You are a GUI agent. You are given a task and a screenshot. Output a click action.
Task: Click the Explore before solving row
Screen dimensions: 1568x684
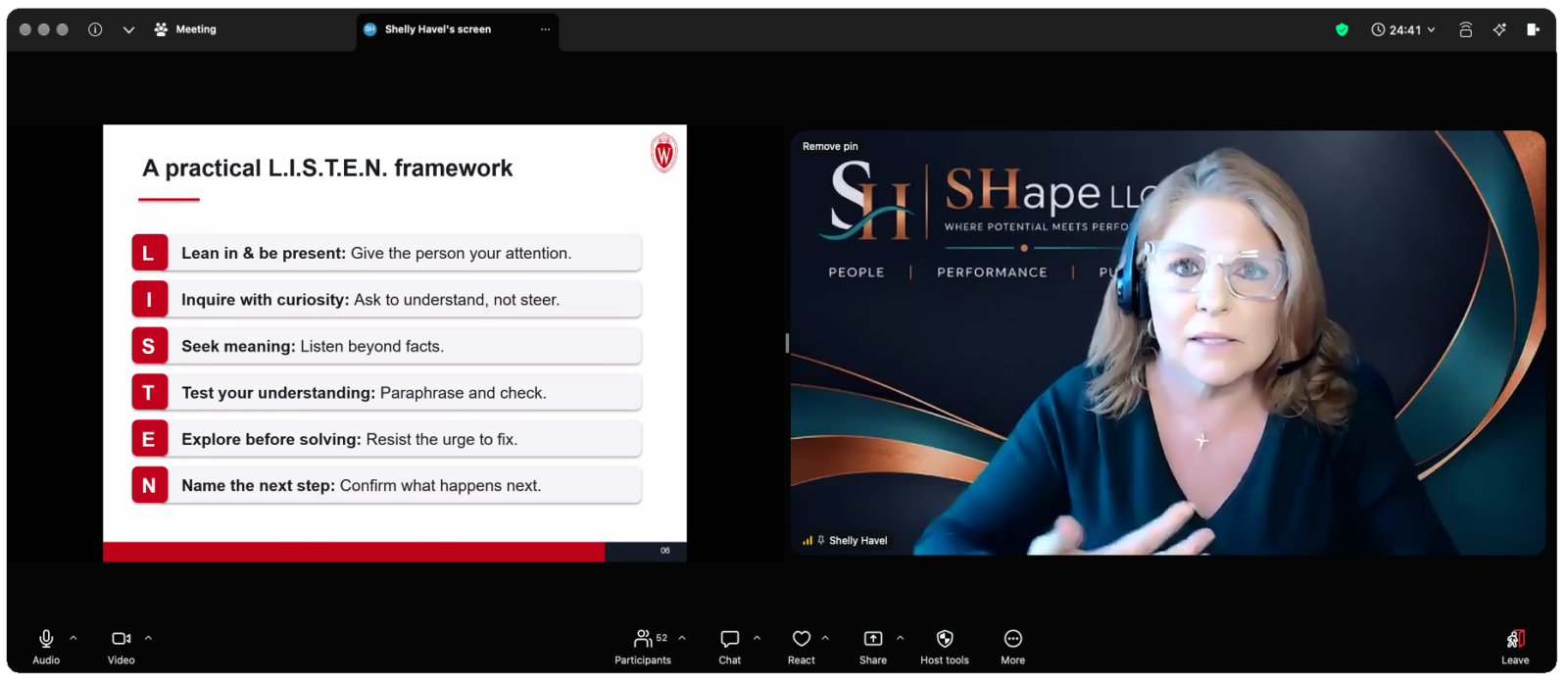[387, 439]
